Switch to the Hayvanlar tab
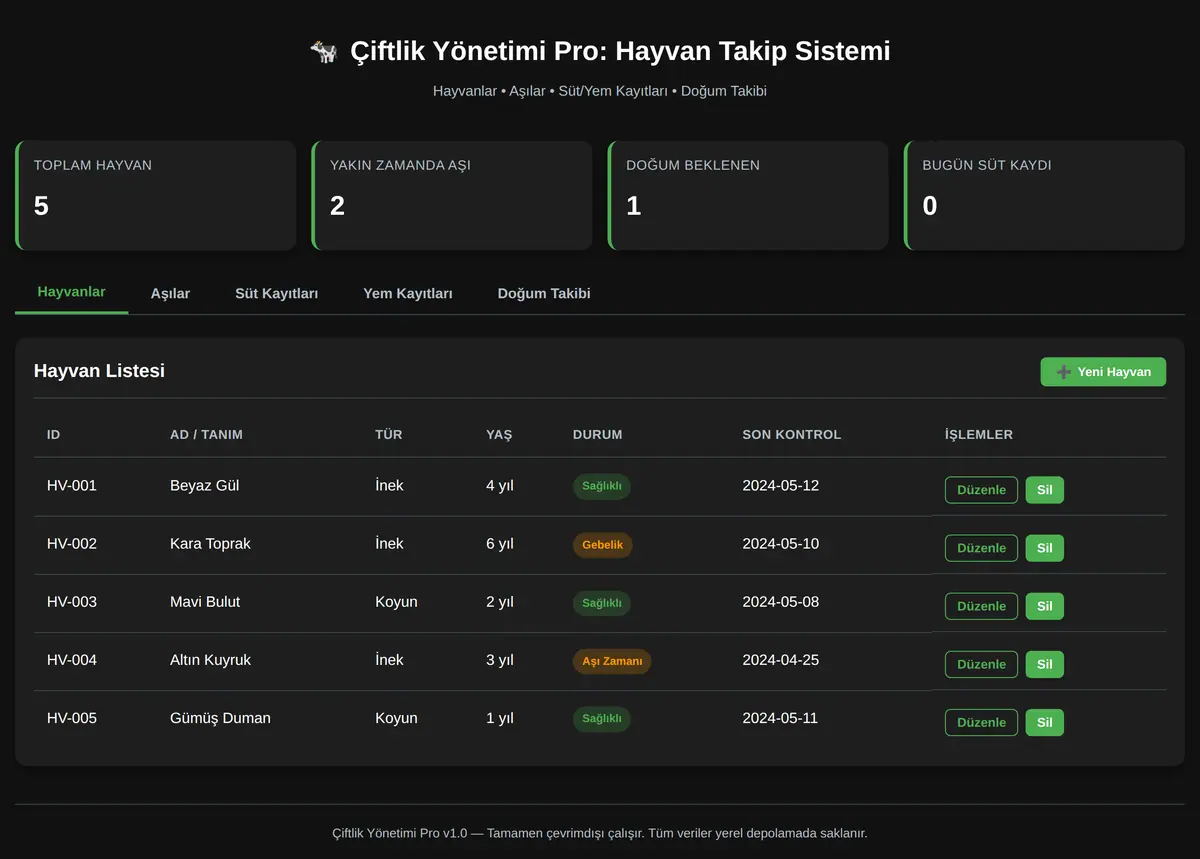Image resolution: width=1200 pixels, height=859 pixels. (x=71, y=292)
